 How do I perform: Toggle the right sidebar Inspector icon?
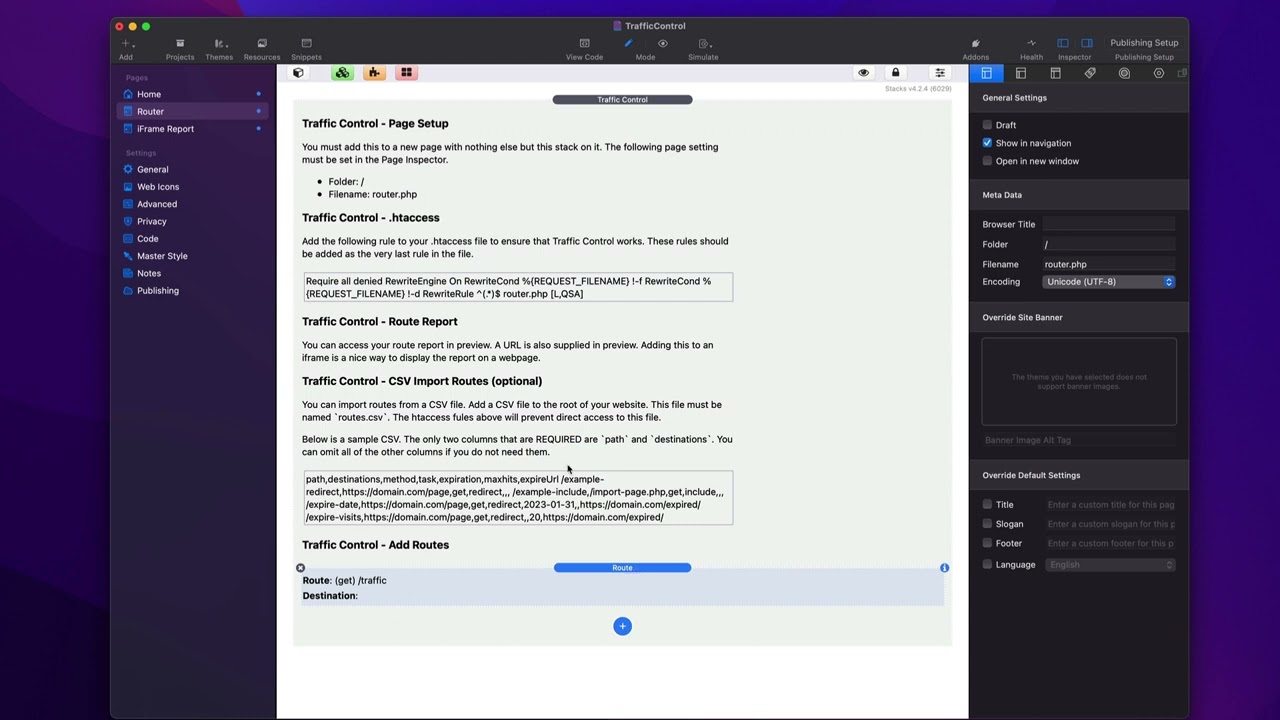pyautogui.click(x=1087, y=43)
